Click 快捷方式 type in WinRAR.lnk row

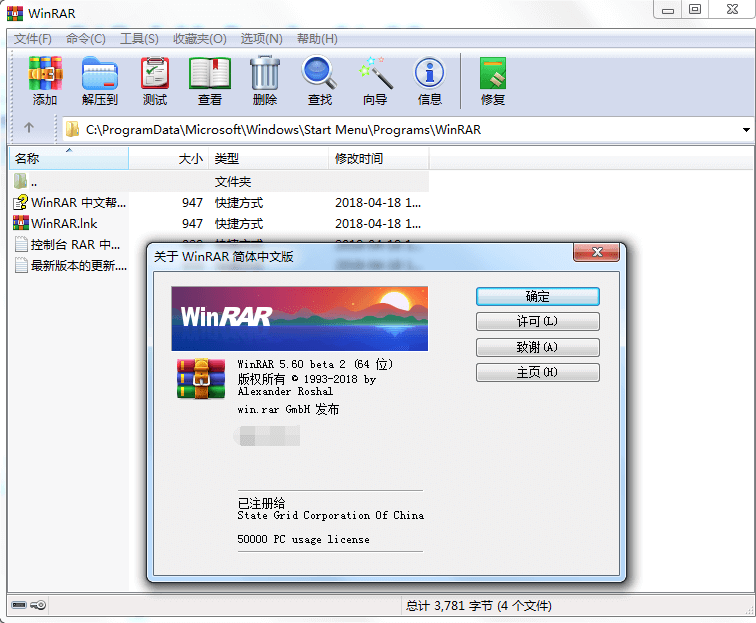tap(239, 224)
